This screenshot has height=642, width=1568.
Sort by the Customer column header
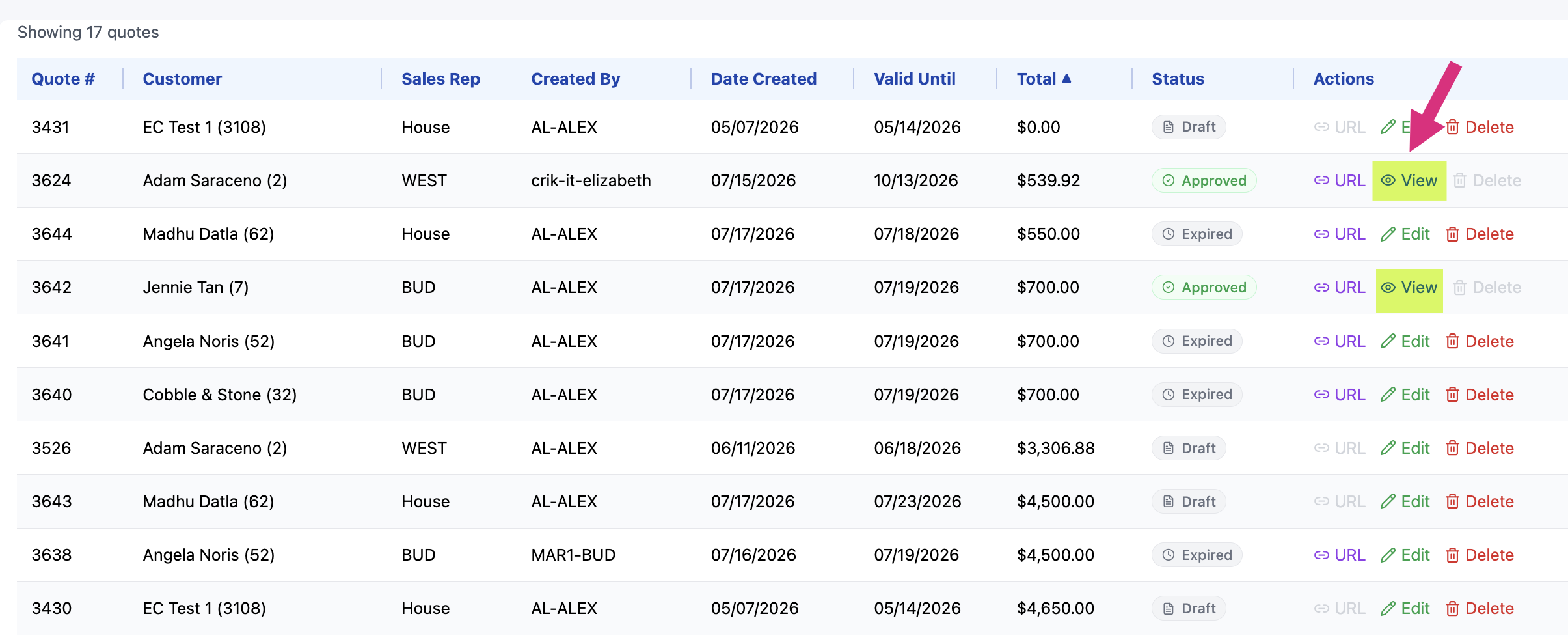[x=182, y=79]
